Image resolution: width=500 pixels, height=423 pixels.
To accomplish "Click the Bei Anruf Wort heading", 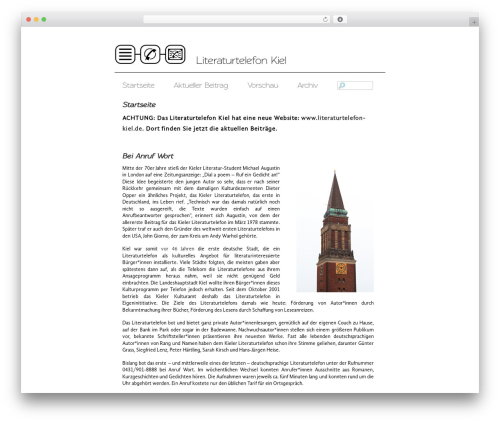I will [x=148, y=156].
